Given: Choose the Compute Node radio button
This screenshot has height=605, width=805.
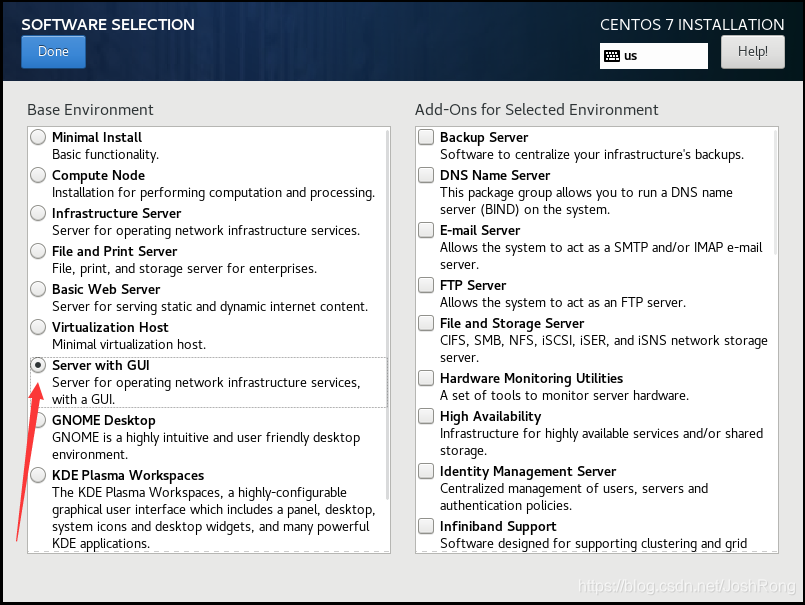Looking at the screenshot, I should coord(38,175).
